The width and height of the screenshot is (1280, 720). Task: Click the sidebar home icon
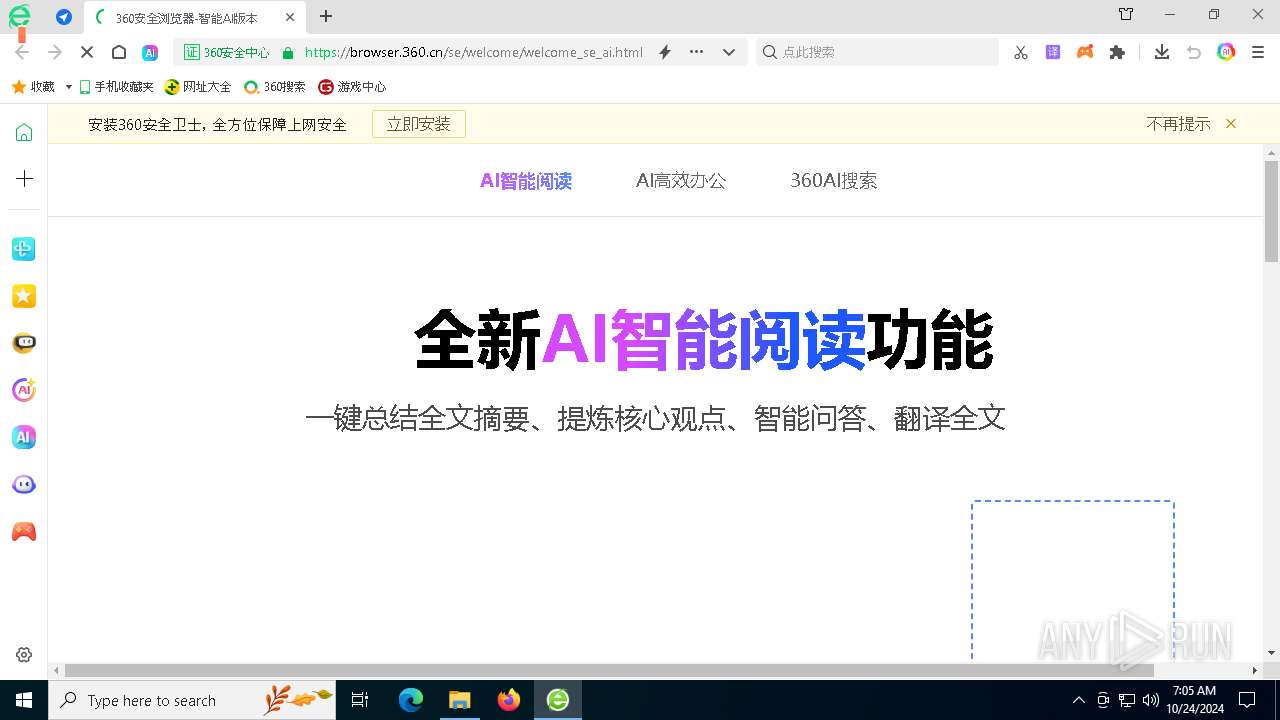pyautogui.click(x=24, y=132)
